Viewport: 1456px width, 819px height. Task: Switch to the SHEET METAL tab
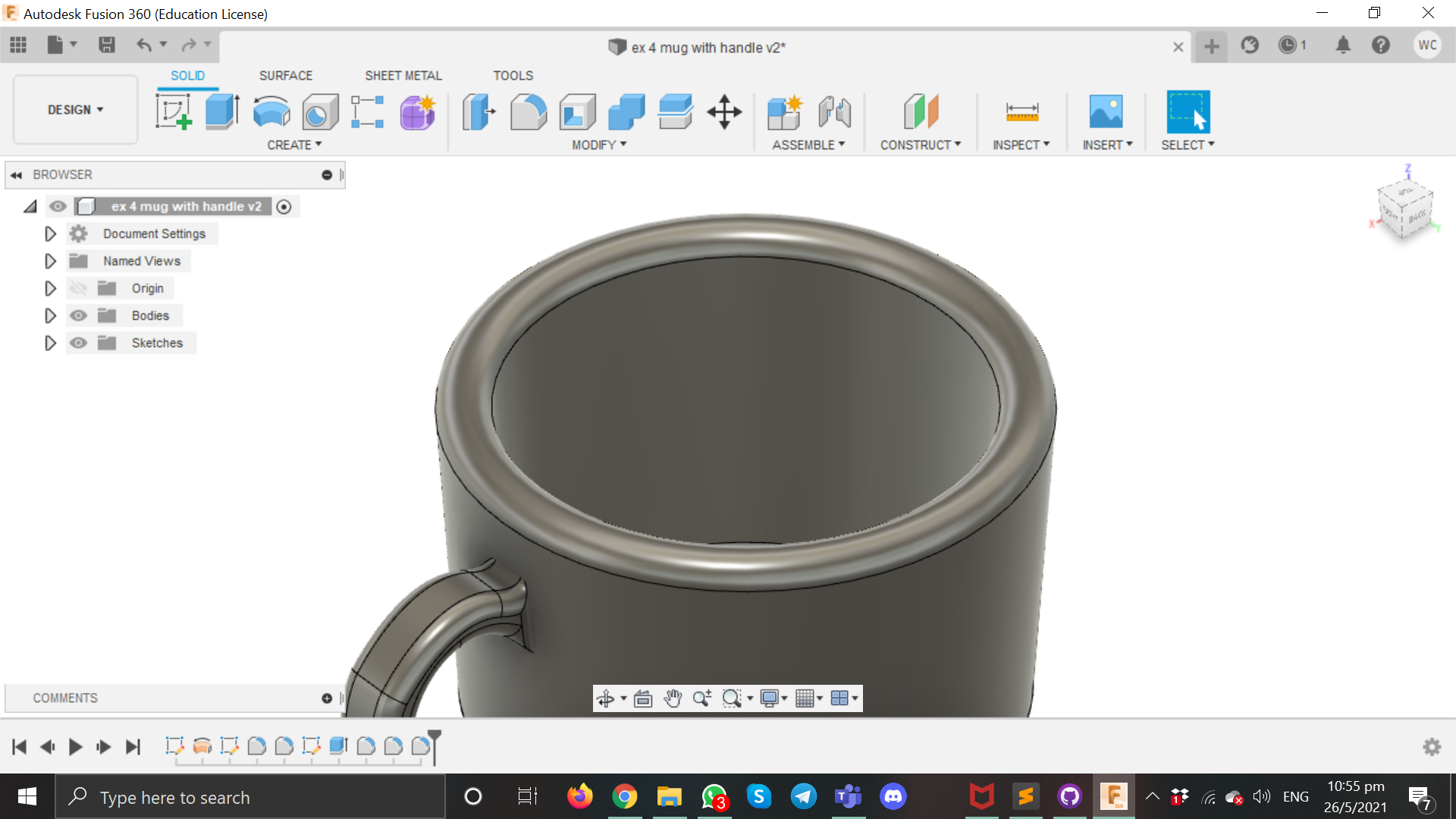(x=403, y=76)
